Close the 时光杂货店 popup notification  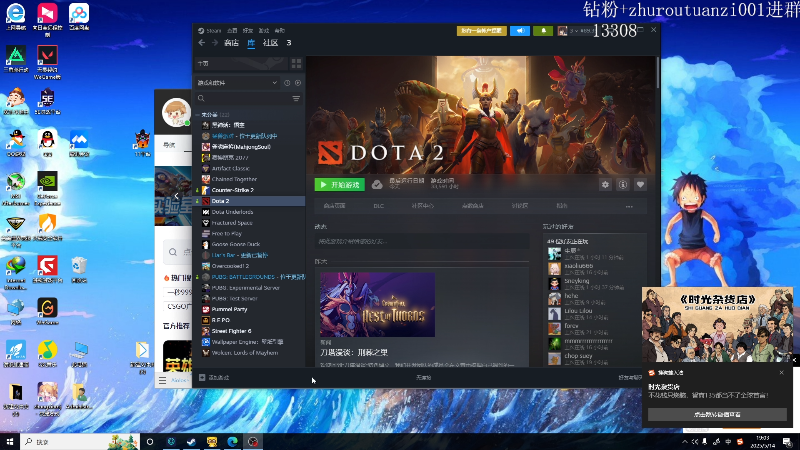pyautogui.click(x=782, y=372)
